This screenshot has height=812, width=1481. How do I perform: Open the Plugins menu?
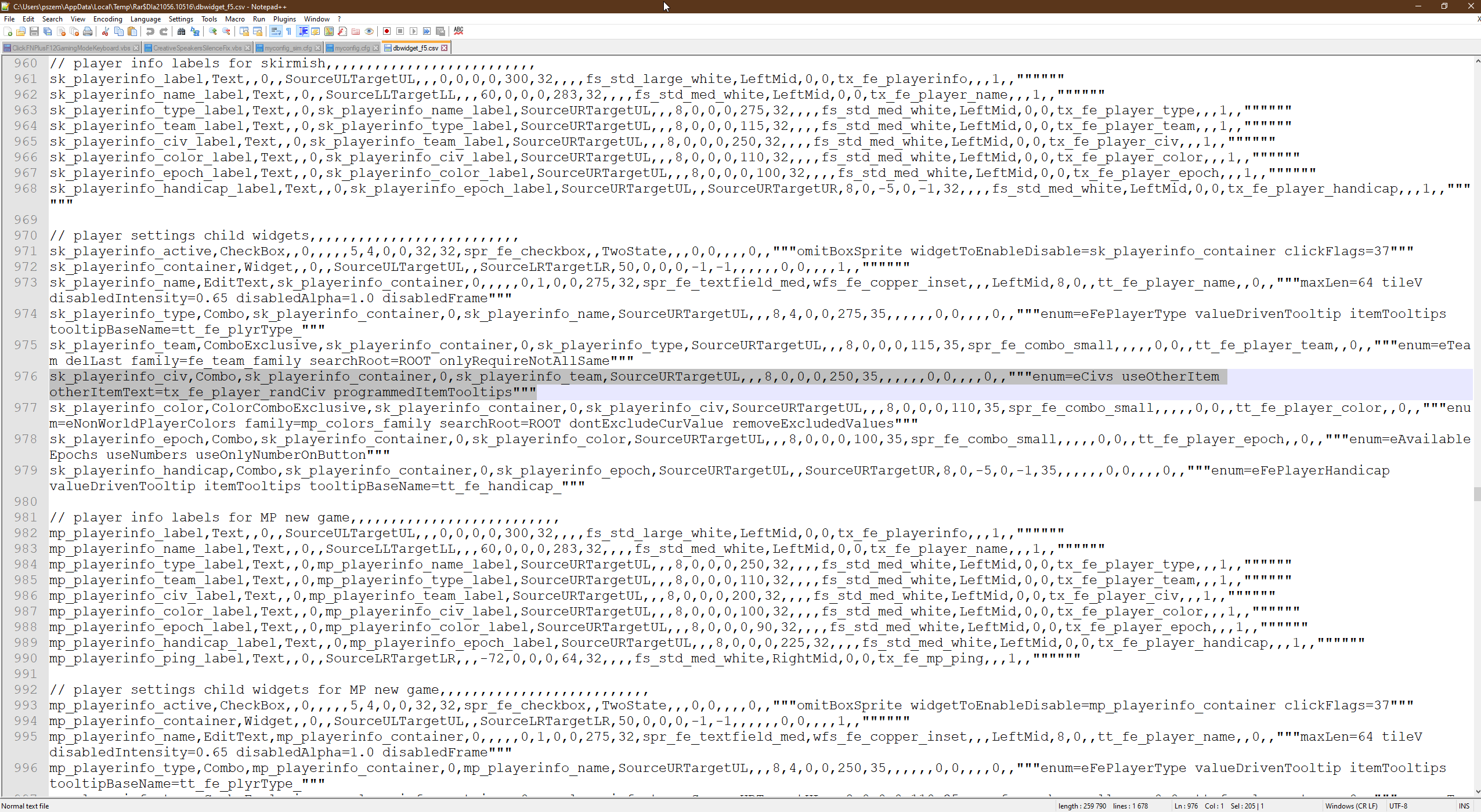(284, 19)
